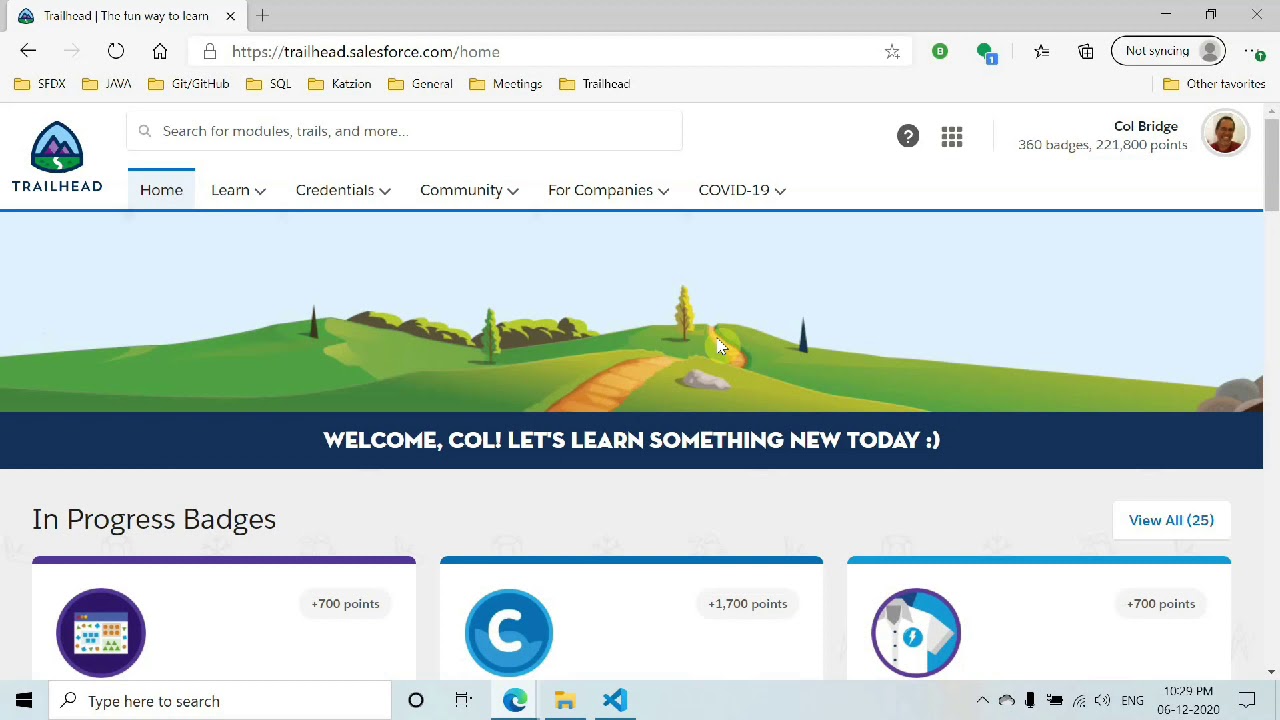Click the Col Bridge name text
Screen dimensions: 1280x720
pyautogui.click(x=1146, y=126)
